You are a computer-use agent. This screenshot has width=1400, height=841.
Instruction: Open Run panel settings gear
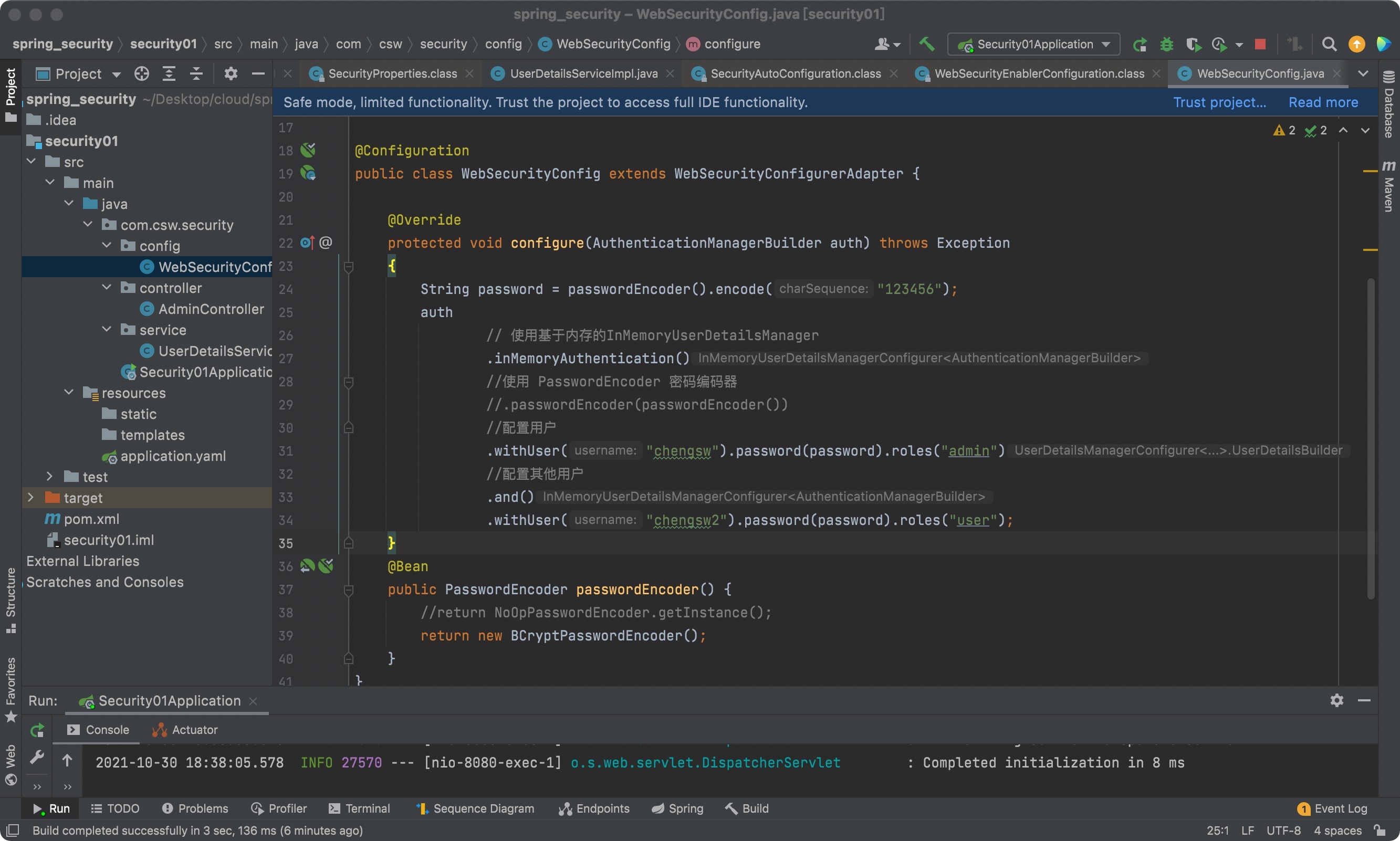point(1336,700)
